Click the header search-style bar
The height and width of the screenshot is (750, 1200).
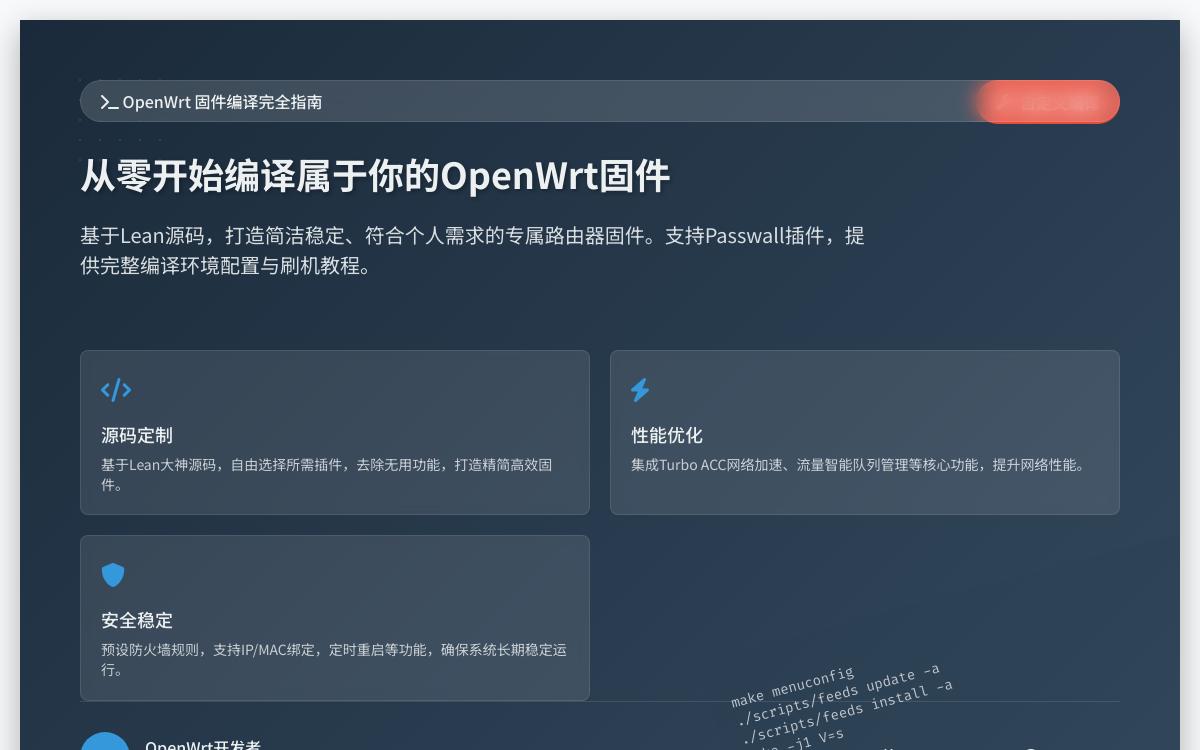pyautogui.click(x=600, y=101)
